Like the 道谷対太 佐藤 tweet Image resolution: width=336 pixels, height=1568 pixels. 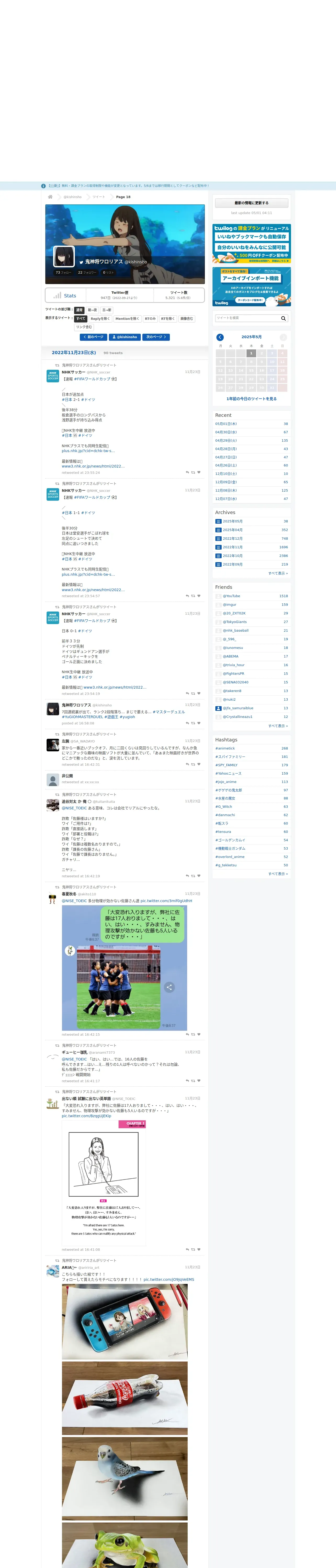(x=199, y=876)
